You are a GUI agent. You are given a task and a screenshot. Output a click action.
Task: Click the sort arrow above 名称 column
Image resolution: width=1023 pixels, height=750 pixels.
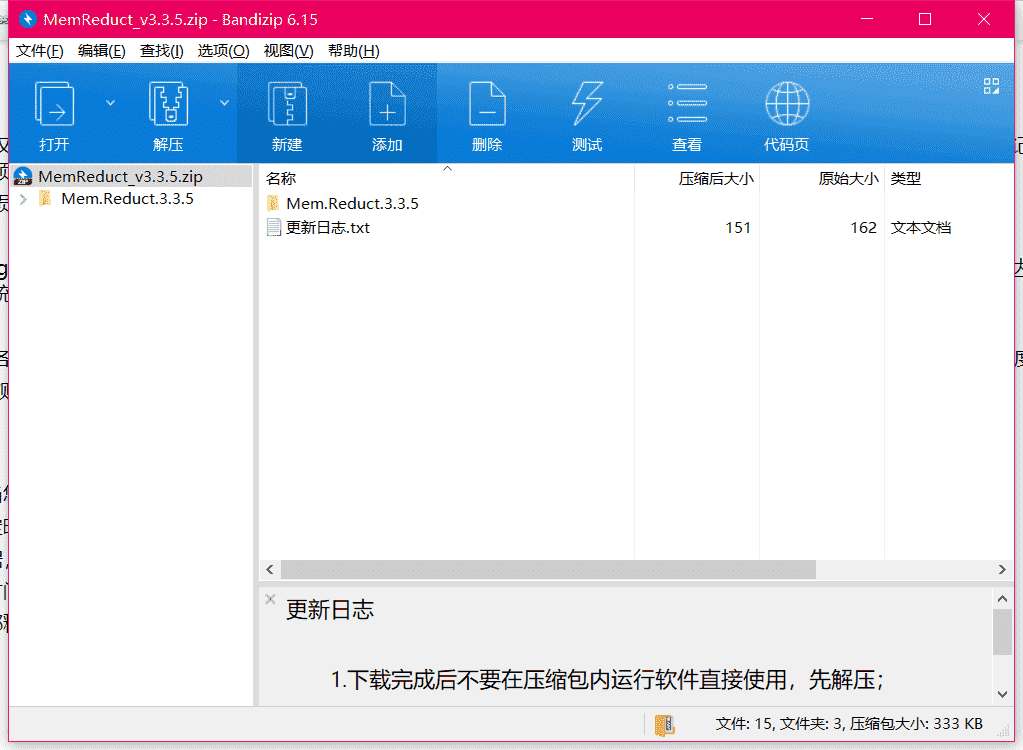click(448, 169)
